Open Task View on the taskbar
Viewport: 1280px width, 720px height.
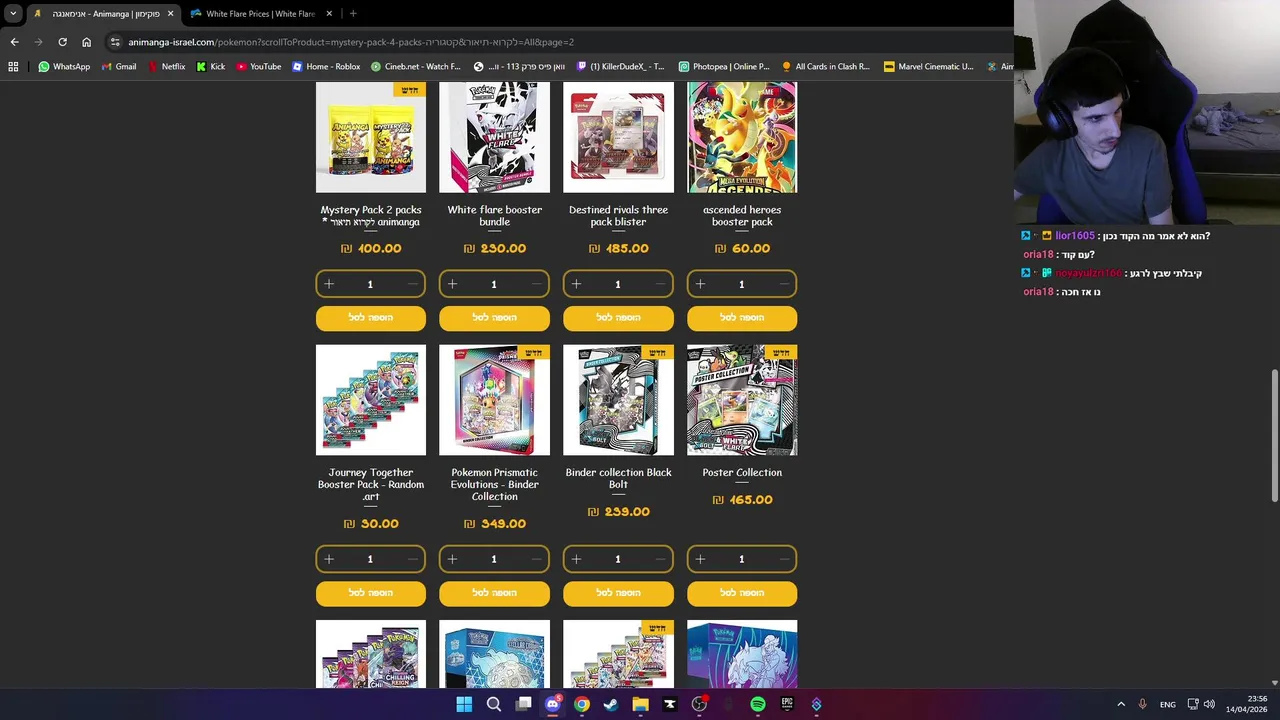pos(523,704)
